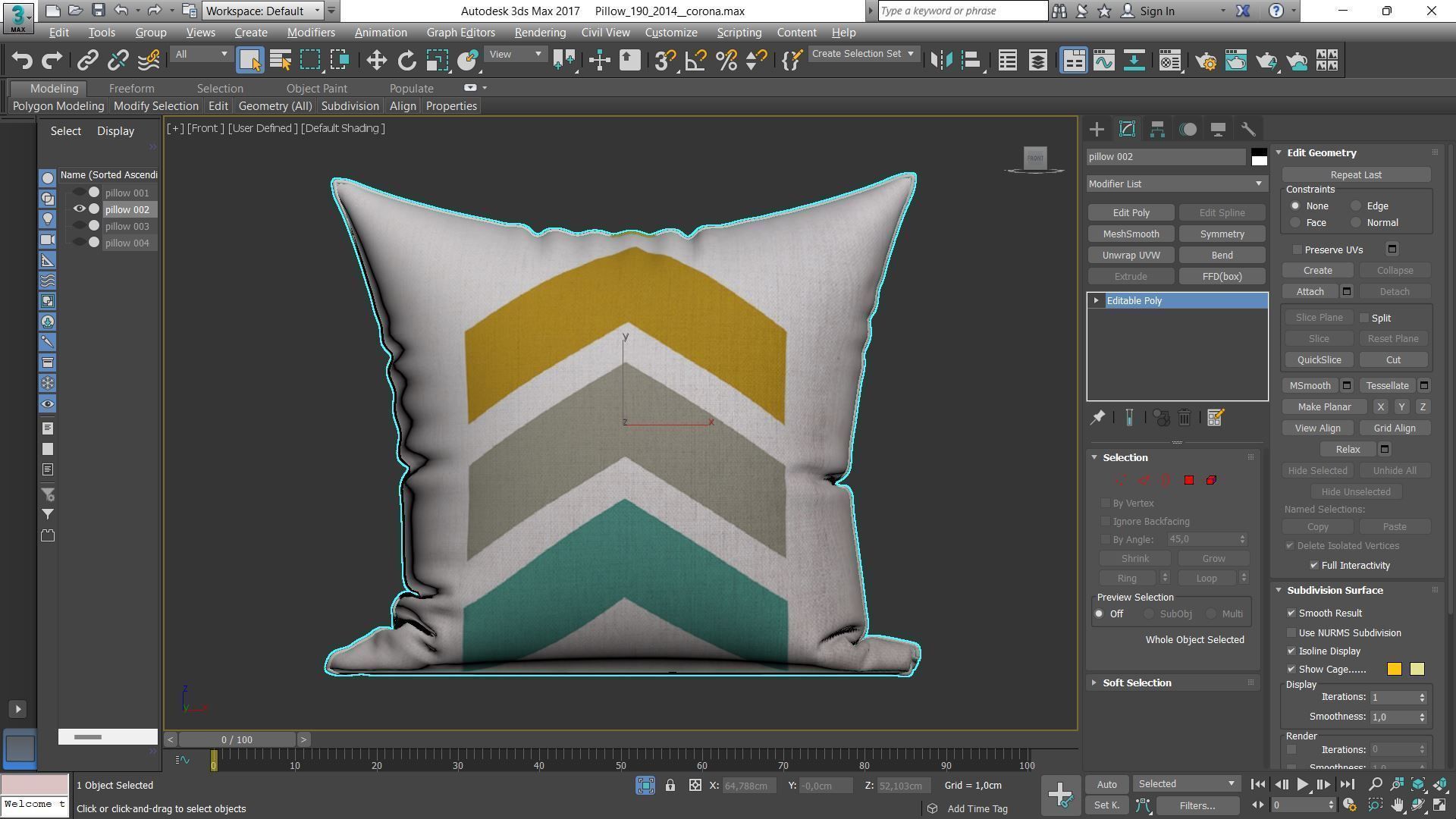This screenshot has height=819, width=1456.
Task: Open the Material Editor icon
Action: [1169, 60]
